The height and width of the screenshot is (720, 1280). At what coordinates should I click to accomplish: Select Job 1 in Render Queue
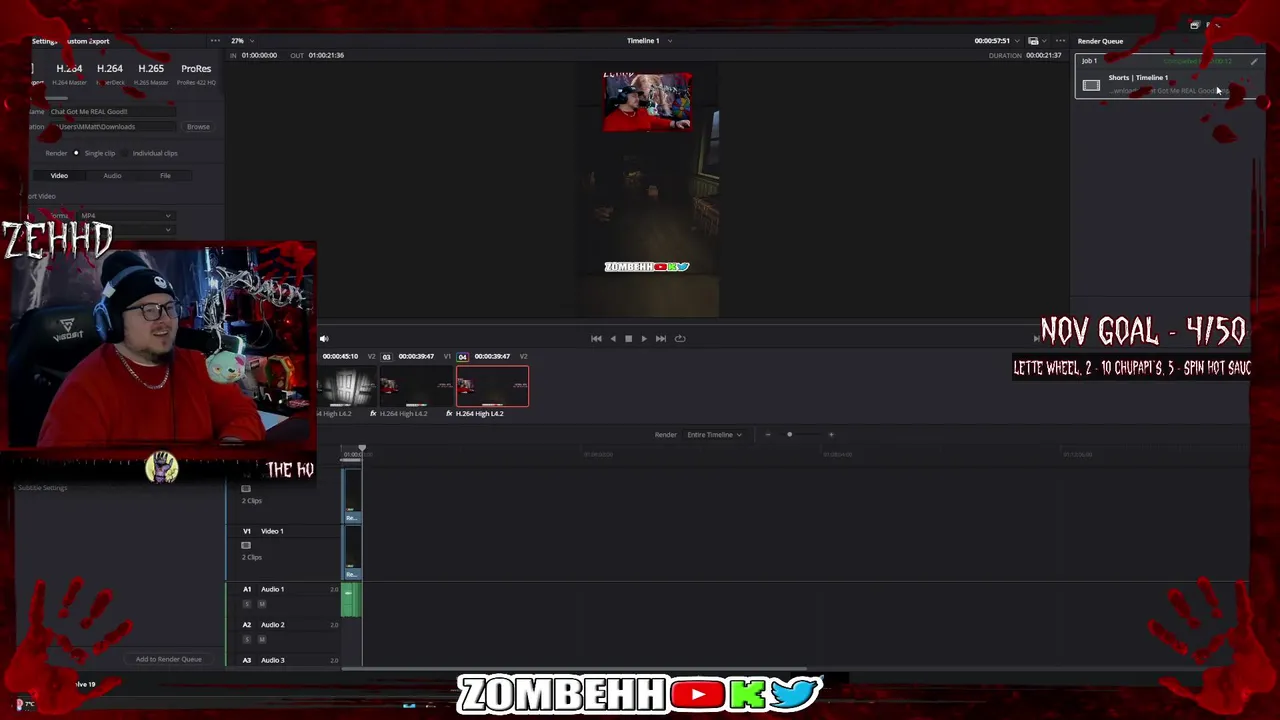coord(1166,77)
